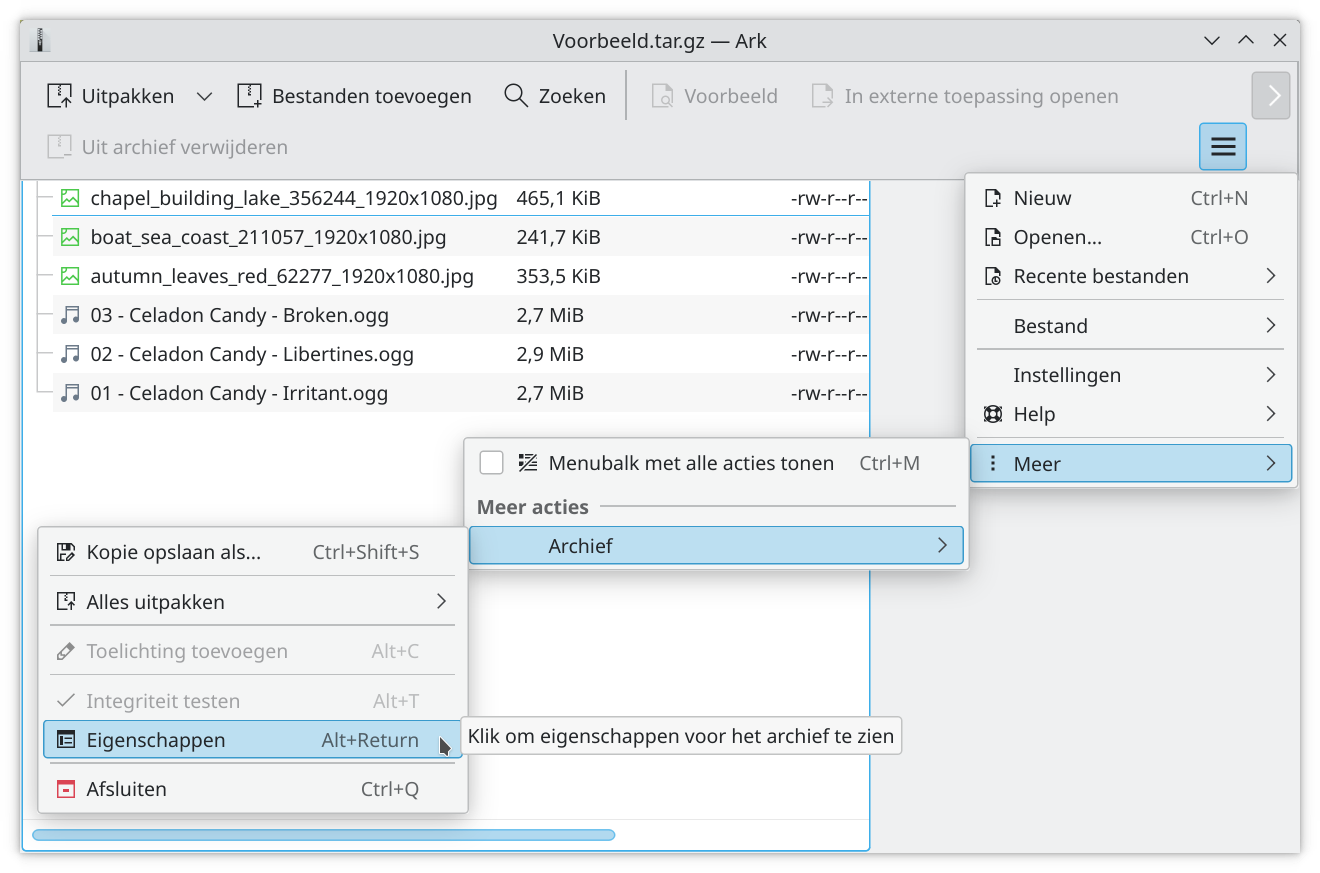Click the Zoeken magnifier icon
This screenshot has height=873, width=1320.
pyautogui.click(x=516, y=96)
